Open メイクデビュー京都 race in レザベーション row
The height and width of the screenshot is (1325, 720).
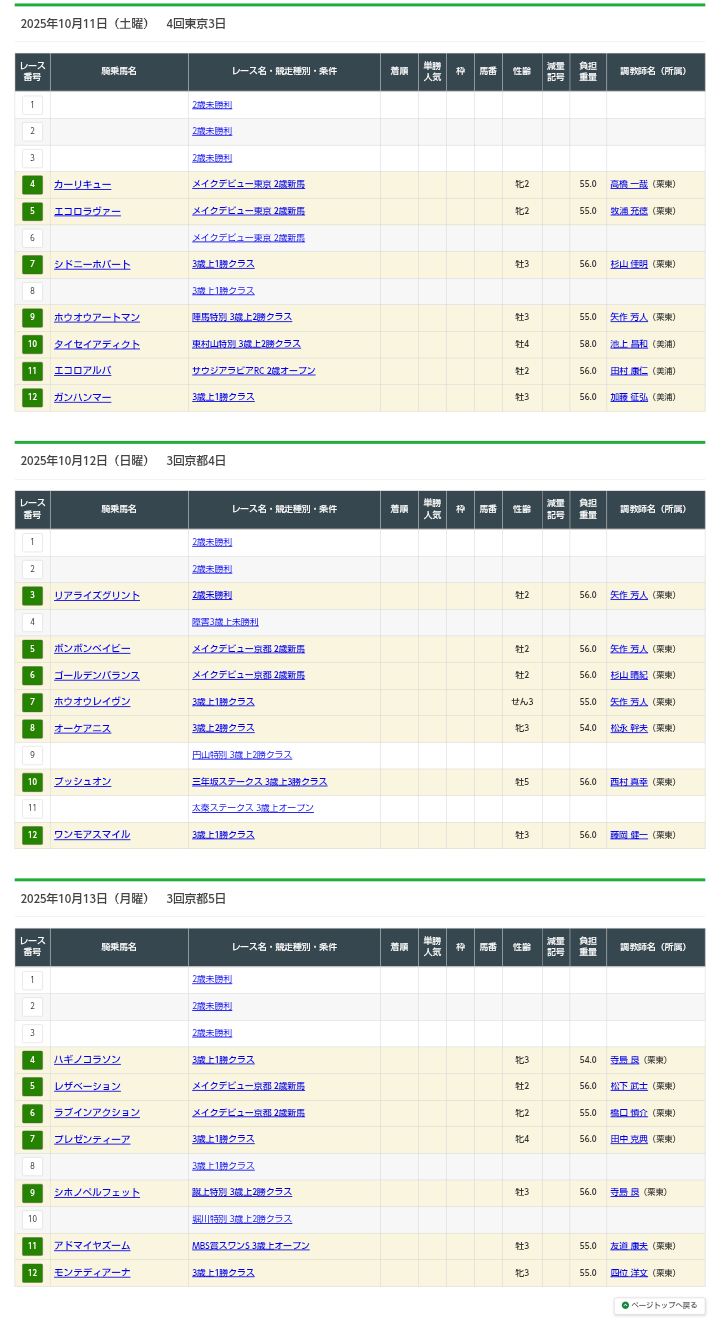[249, 1086]
